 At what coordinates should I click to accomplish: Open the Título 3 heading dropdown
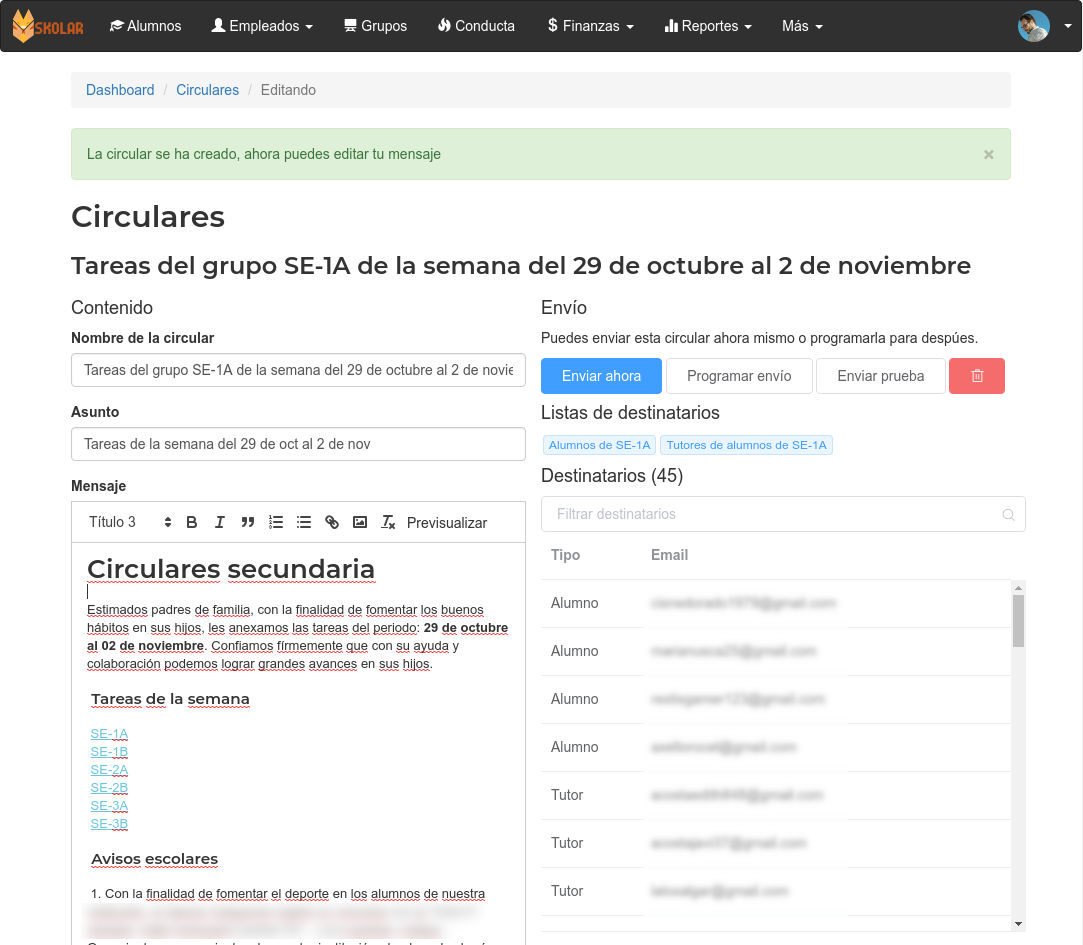(x=130, y=522)
